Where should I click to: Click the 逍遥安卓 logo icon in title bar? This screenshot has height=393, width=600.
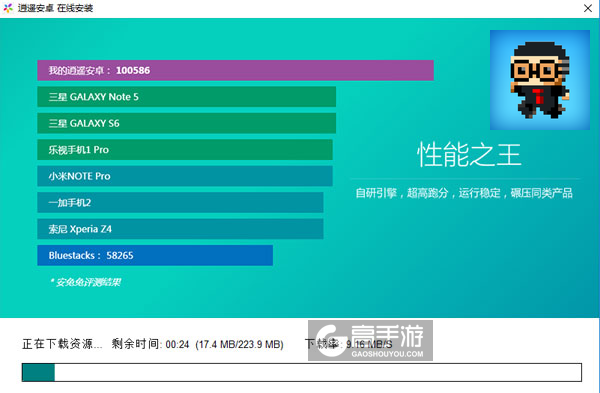(x=8, y=8)
